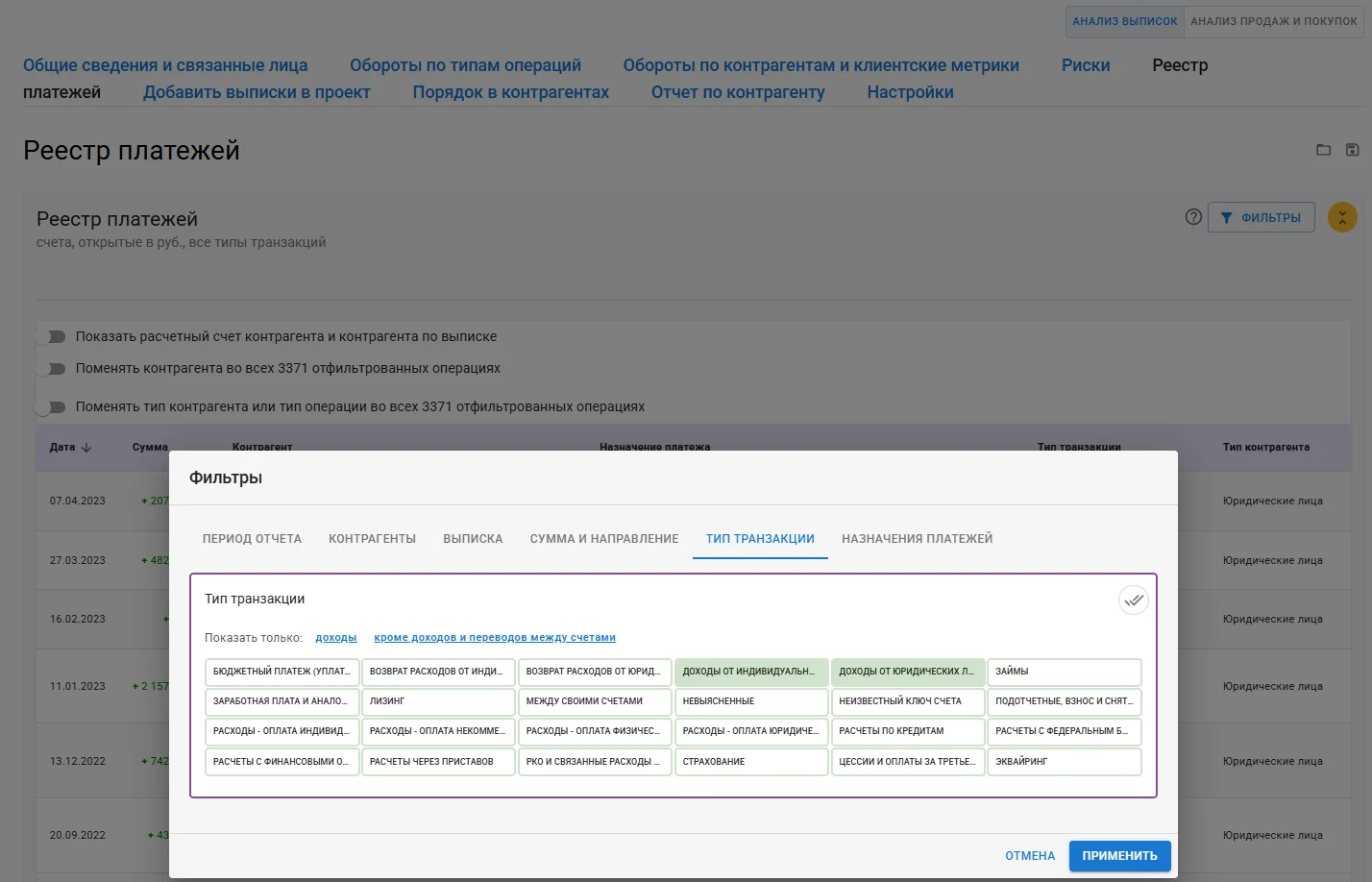Switch to Сумма и направление tab
The height and width of the screenshot is (882, 1372).
[x=604, y=539]
